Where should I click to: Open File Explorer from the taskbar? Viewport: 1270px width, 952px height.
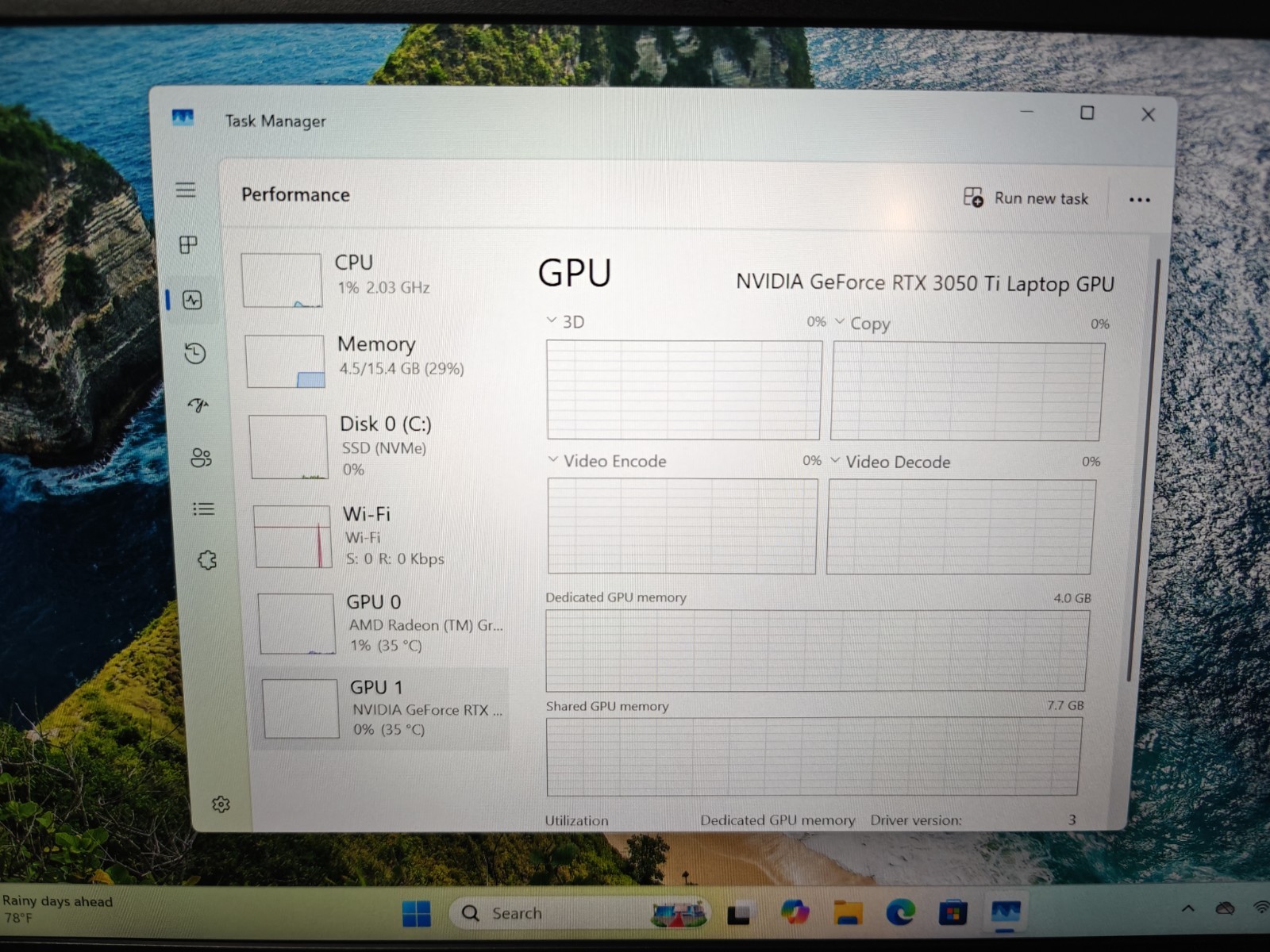[x=848, y=912]
